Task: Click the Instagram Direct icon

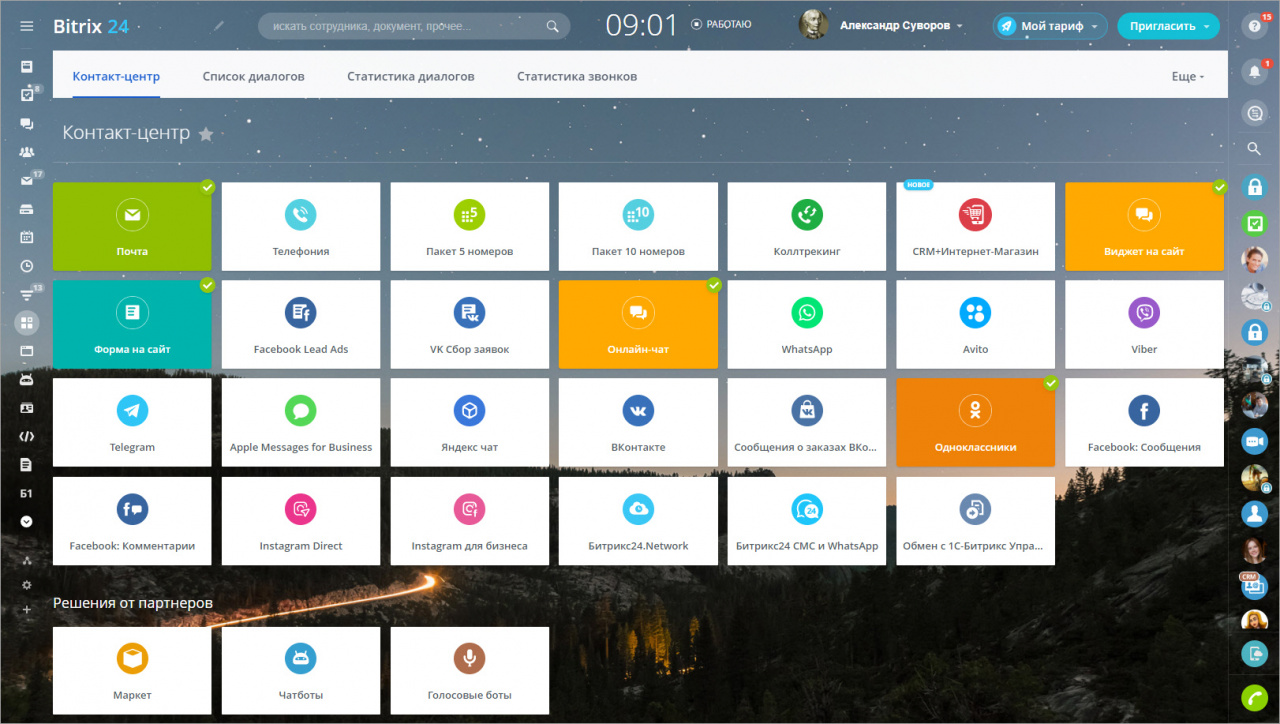Action: pyautogui.click(x=300, y=510)
